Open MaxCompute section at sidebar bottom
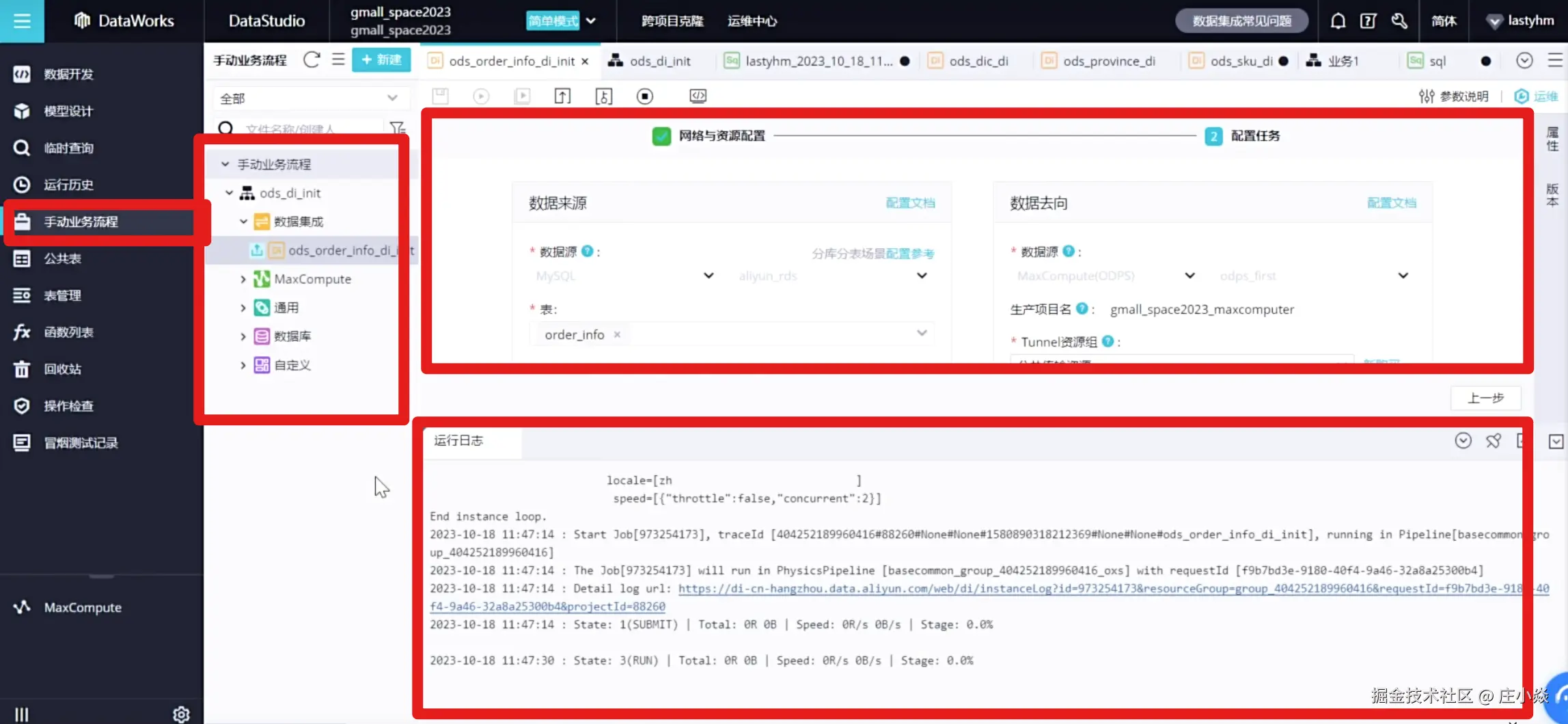1568x724 pixels. coord(82,607)
